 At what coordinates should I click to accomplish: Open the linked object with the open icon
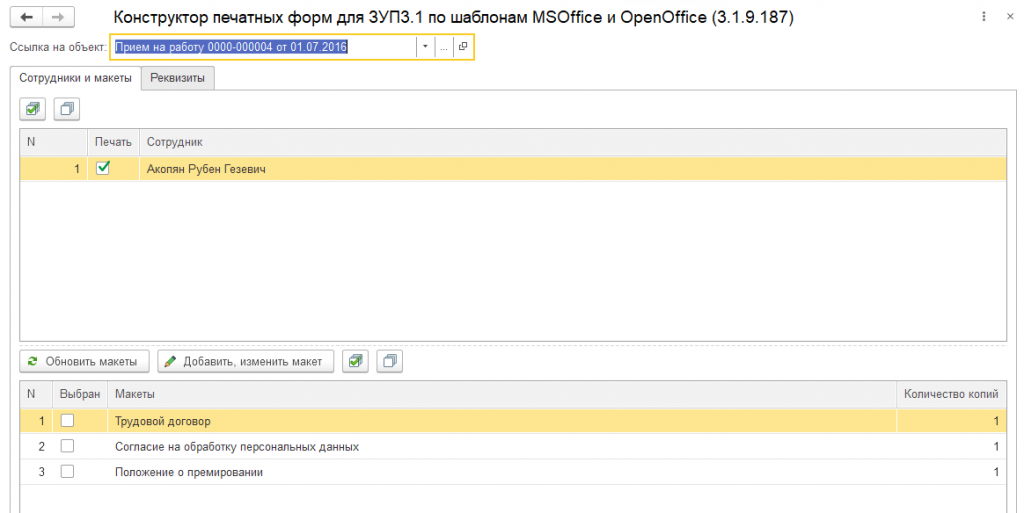click(x=463, y=47)
